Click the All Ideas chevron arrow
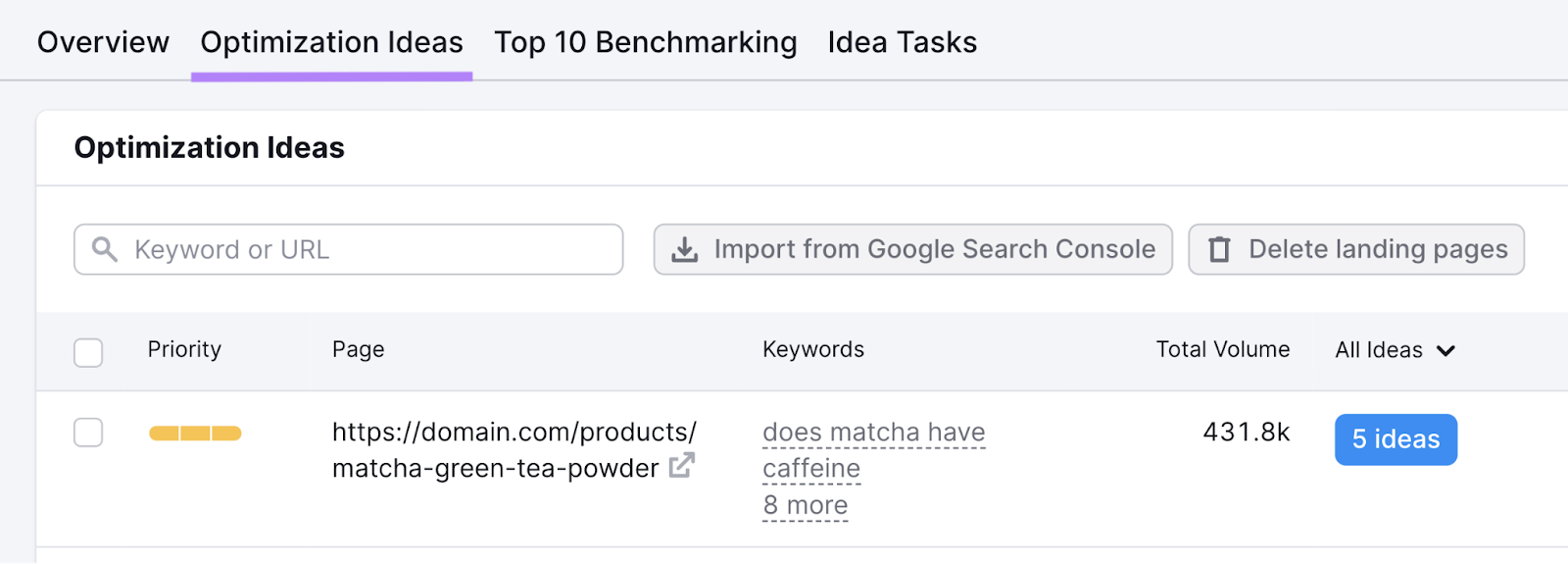 point(1445,351)
